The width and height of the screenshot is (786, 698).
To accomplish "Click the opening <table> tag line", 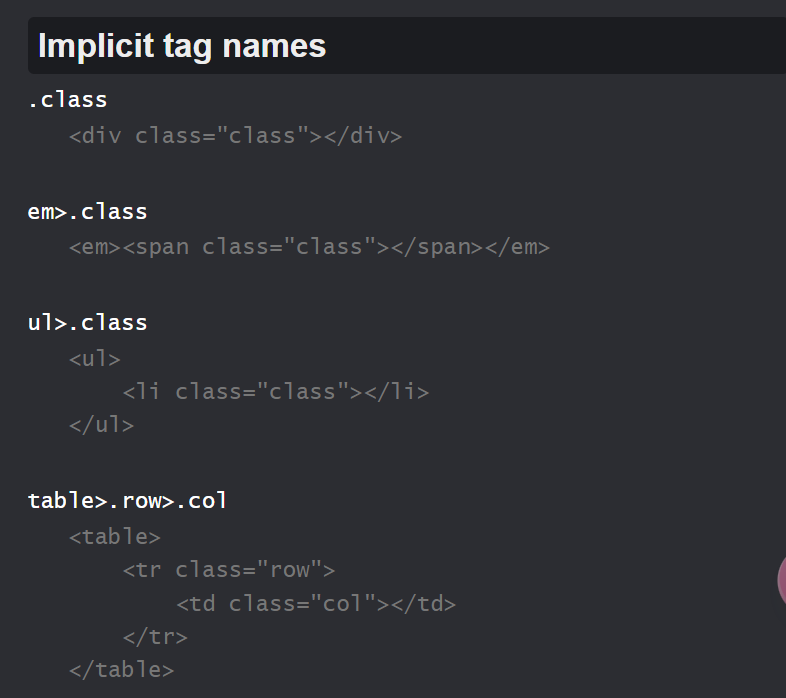I will pyautogui.click(x=115, y=537).
